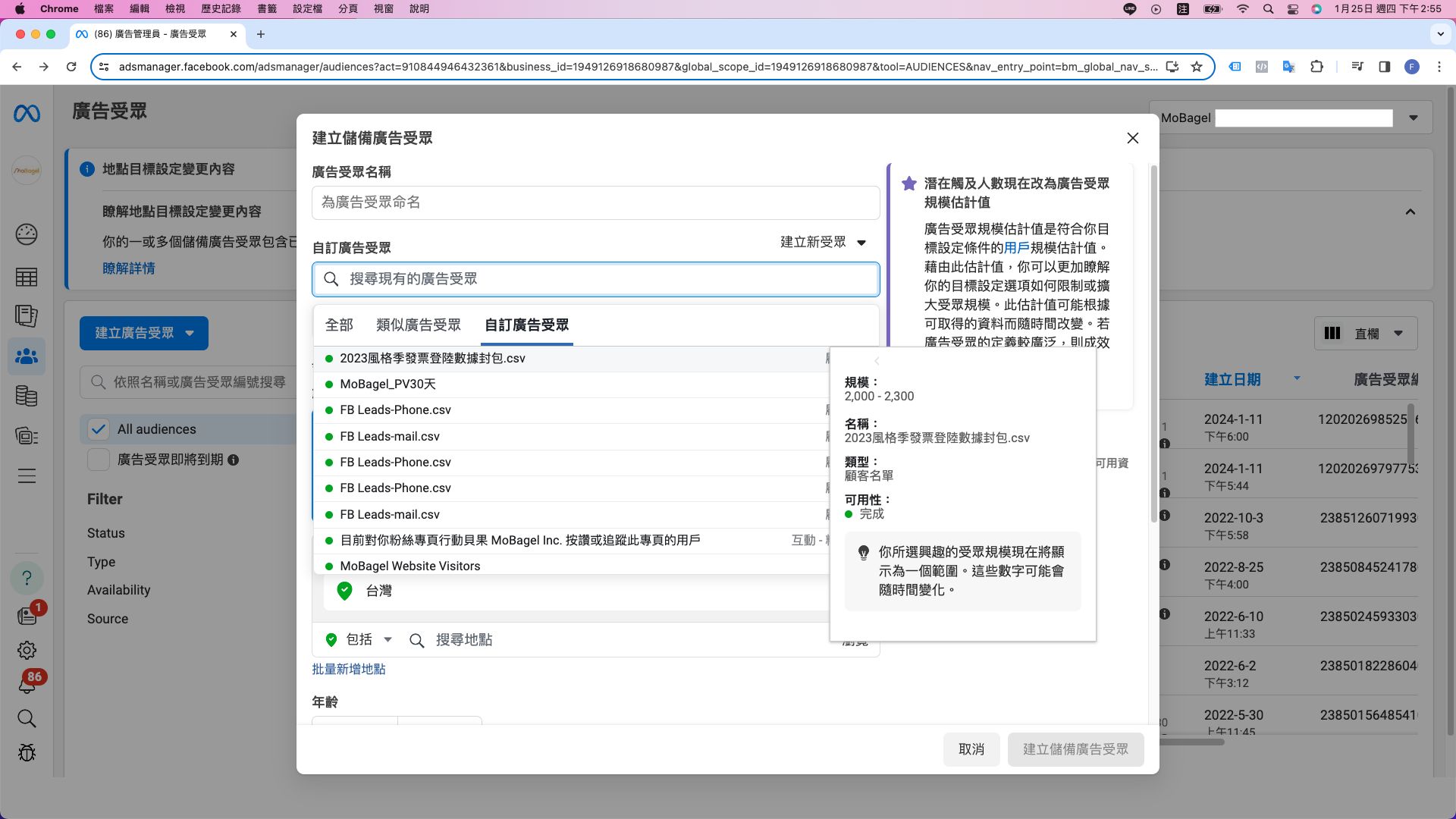Select the Audiences people icon in sidebar
Screen dimensions: 1456x819
pyautogui.click(x=27, y=356)
